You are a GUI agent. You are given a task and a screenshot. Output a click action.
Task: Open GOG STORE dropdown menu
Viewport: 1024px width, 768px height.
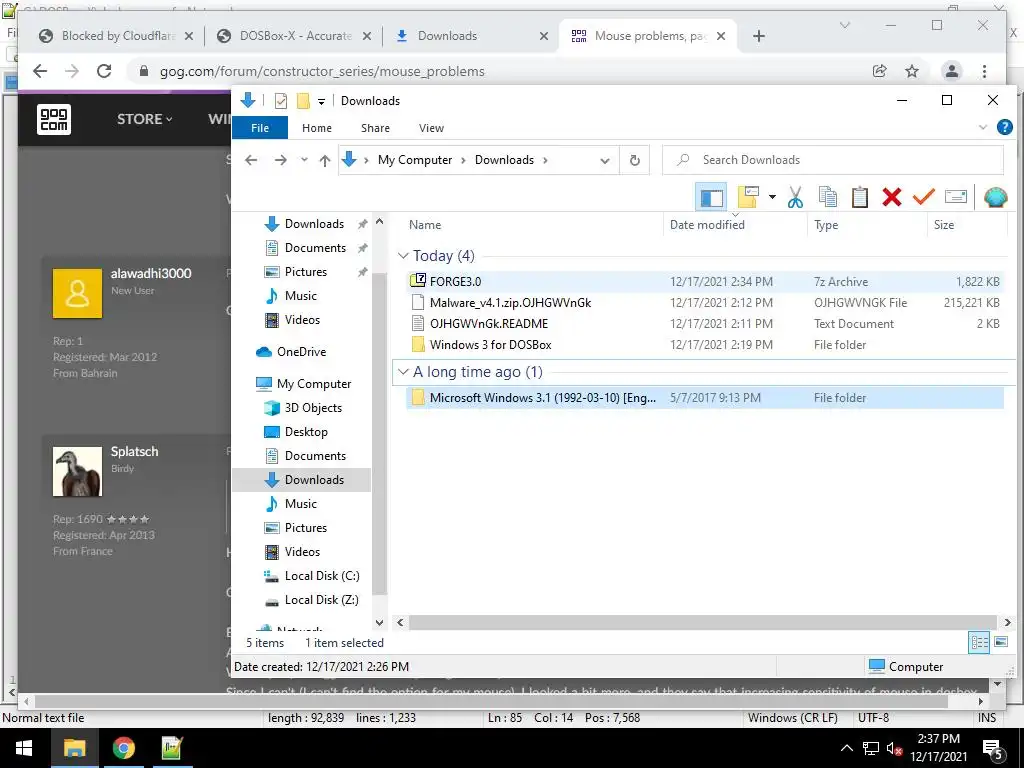144,119
